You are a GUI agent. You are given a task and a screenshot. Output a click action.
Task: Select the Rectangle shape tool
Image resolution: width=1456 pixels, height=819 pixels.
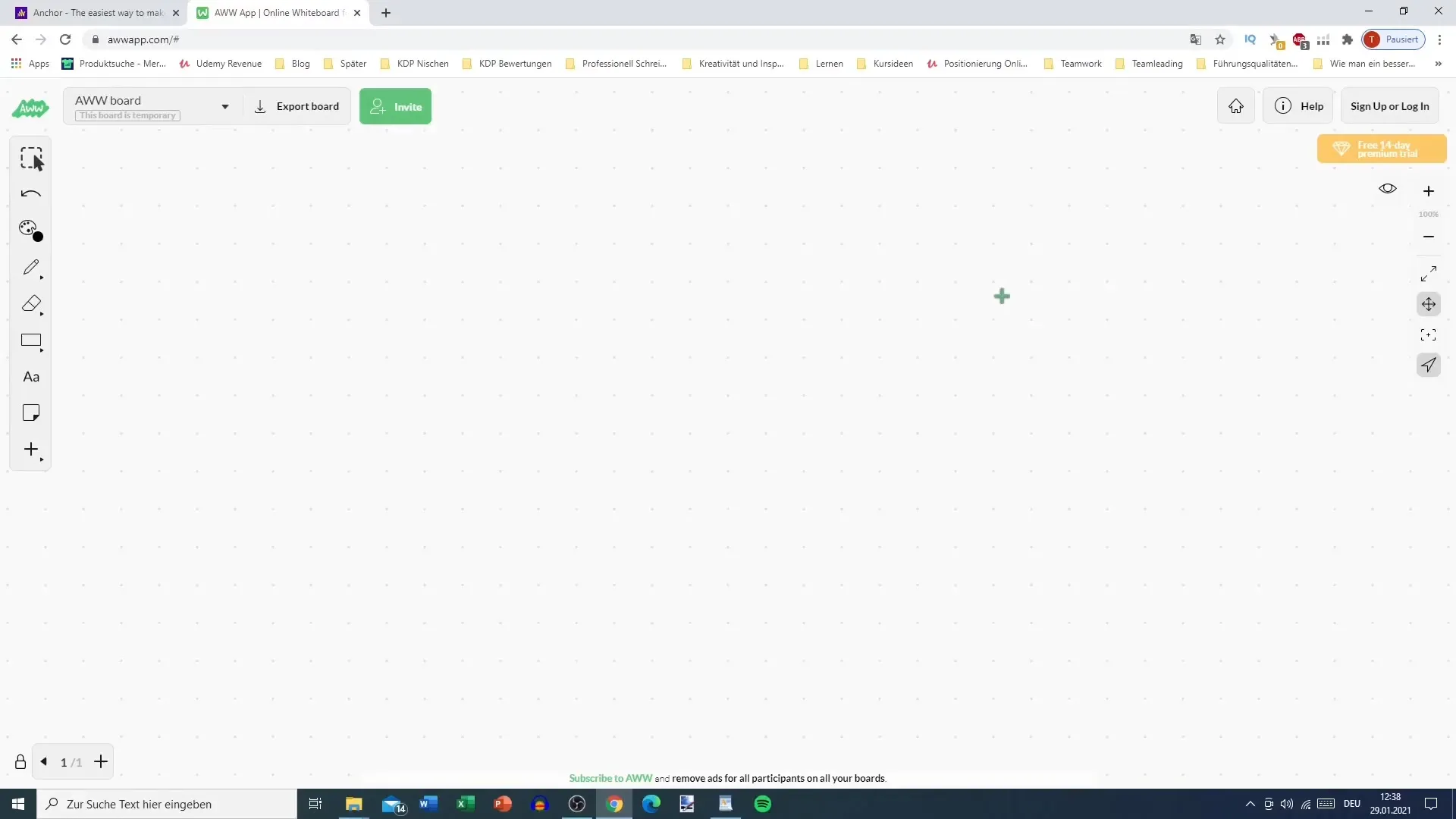[31, 341]
